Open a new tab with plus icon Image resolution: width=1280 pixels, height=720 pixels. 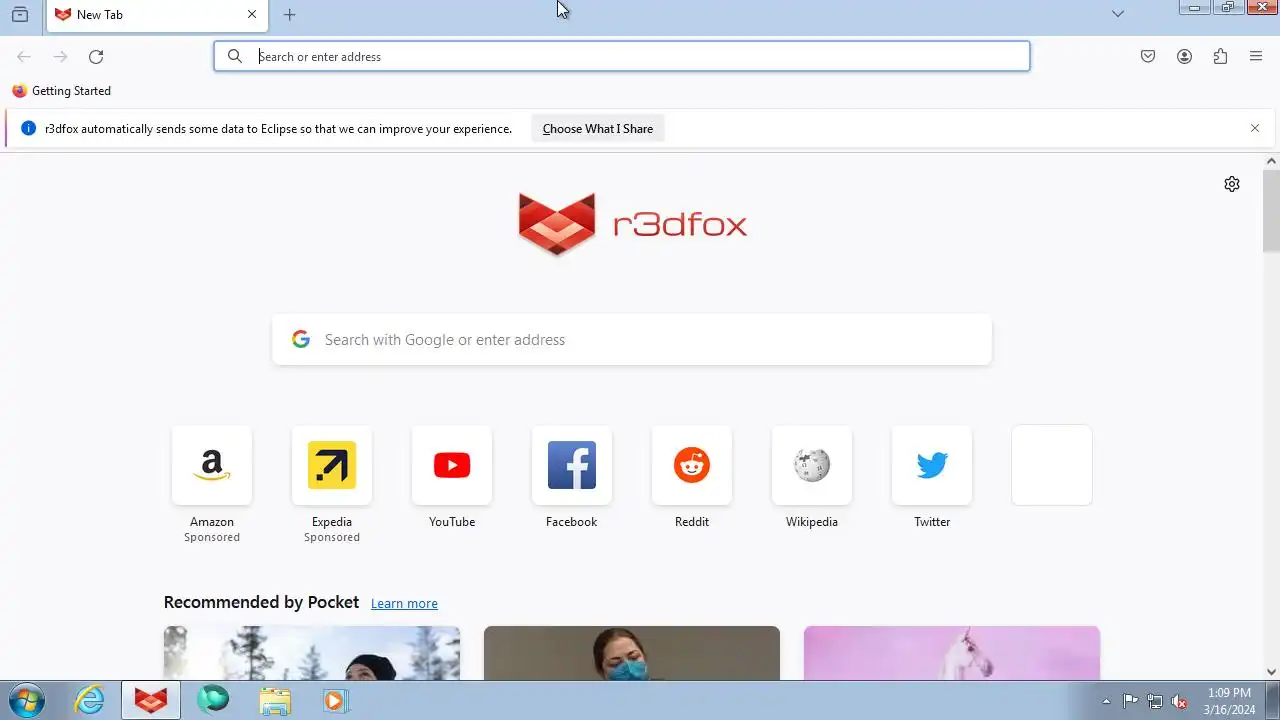pyautogui.click(x=290, y=15)
